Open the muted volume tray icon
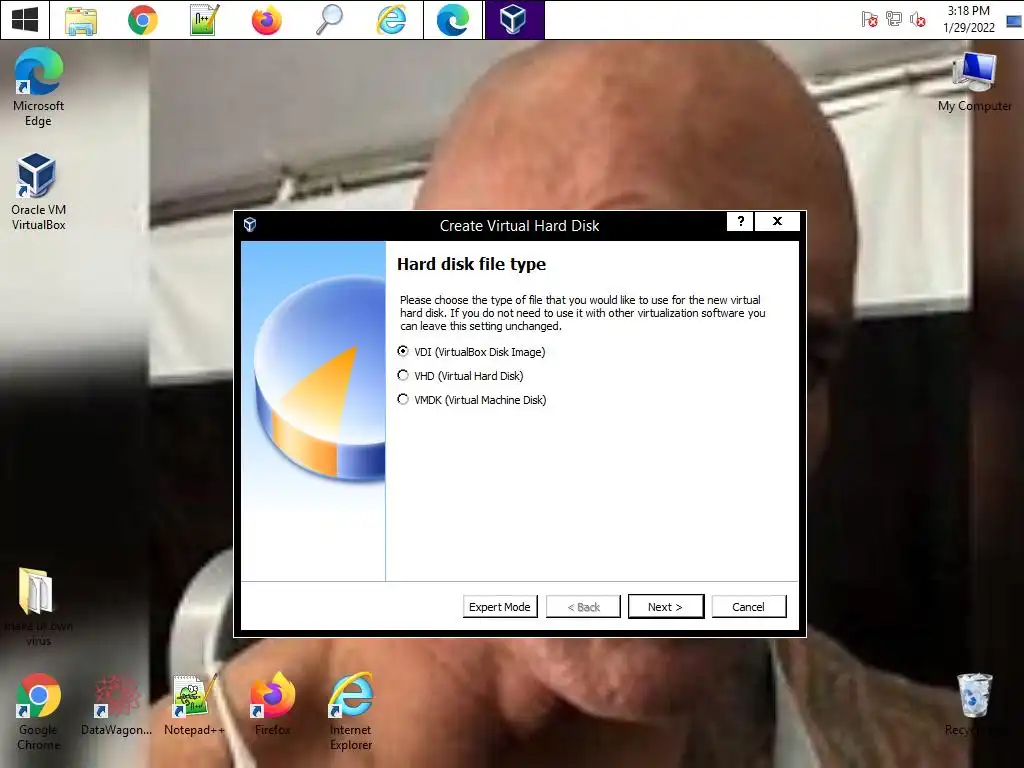The image size is (1024, 768). tap(918, 20)
